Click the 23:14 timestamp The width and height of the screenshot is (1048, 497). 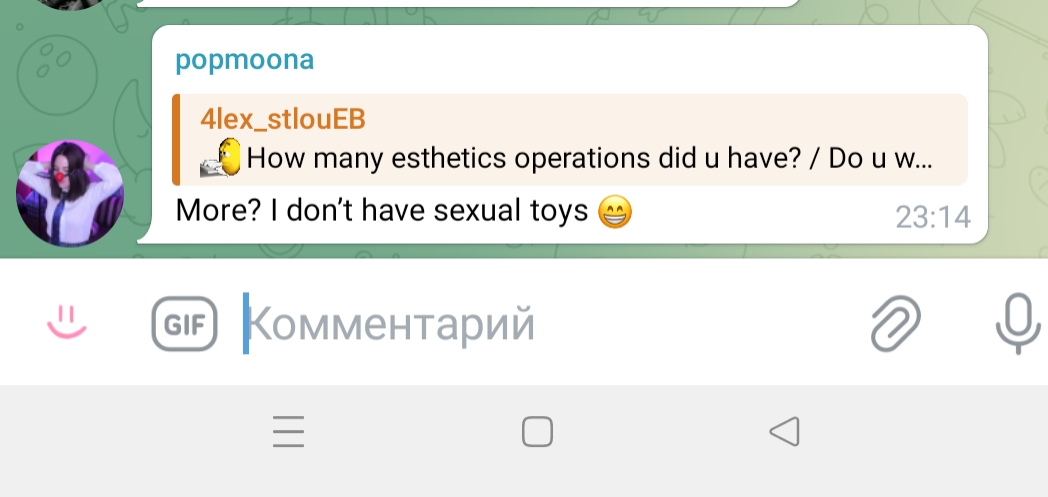tap(933, 217)
